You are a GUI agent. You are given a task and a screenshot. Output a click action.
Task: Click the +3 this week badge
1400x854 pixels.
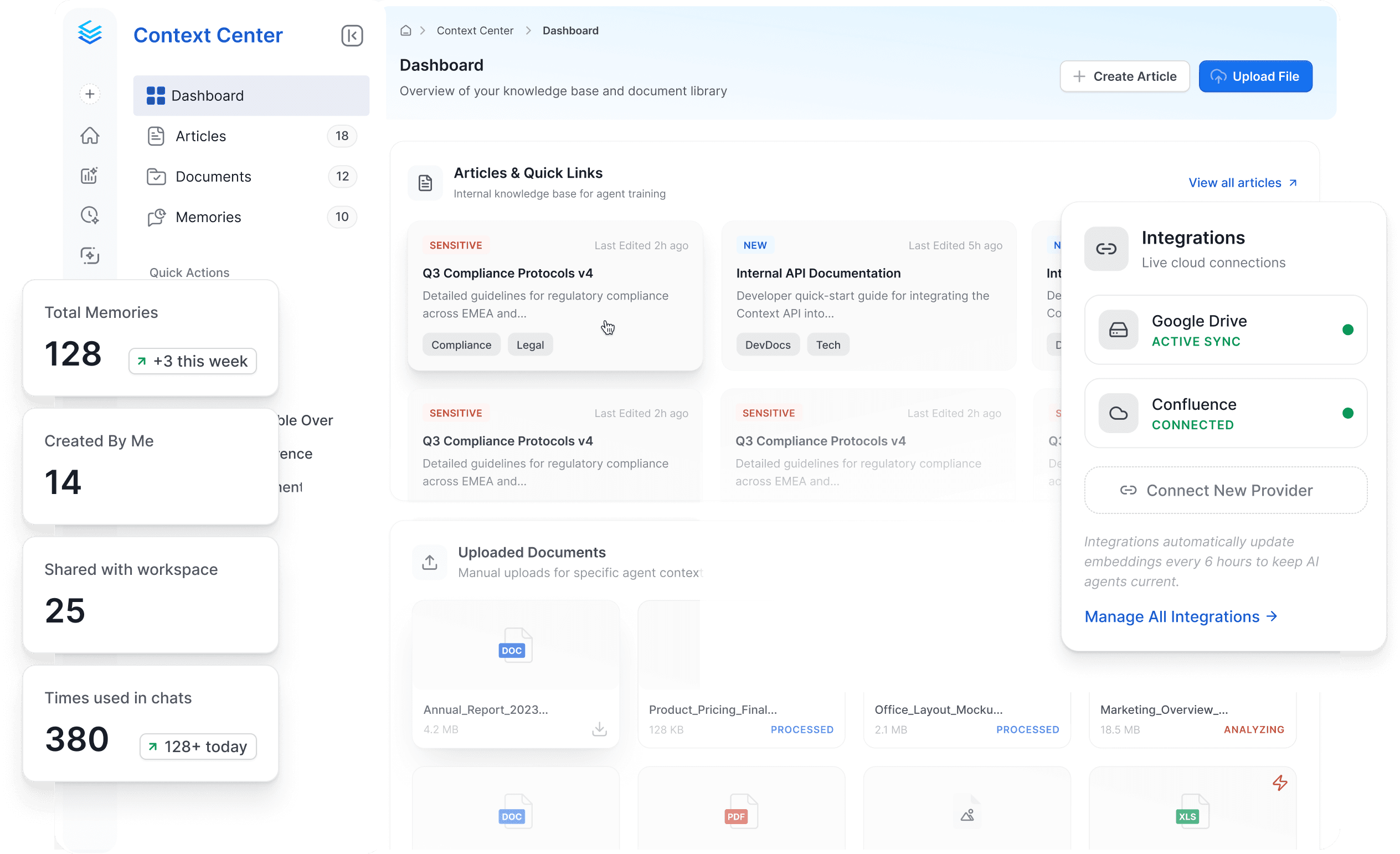[193, 362]
